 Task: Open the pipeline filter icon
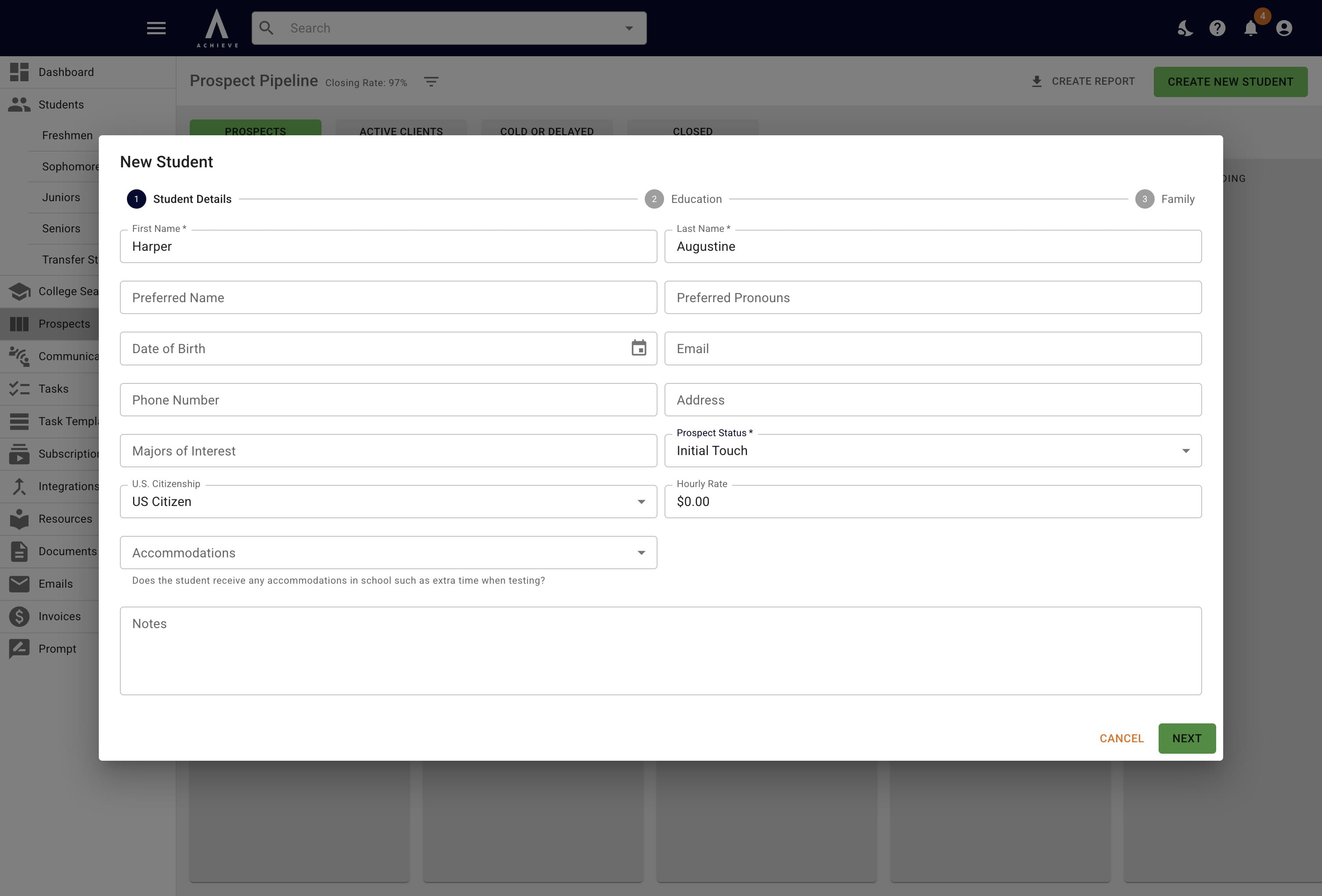click(431, 82)
